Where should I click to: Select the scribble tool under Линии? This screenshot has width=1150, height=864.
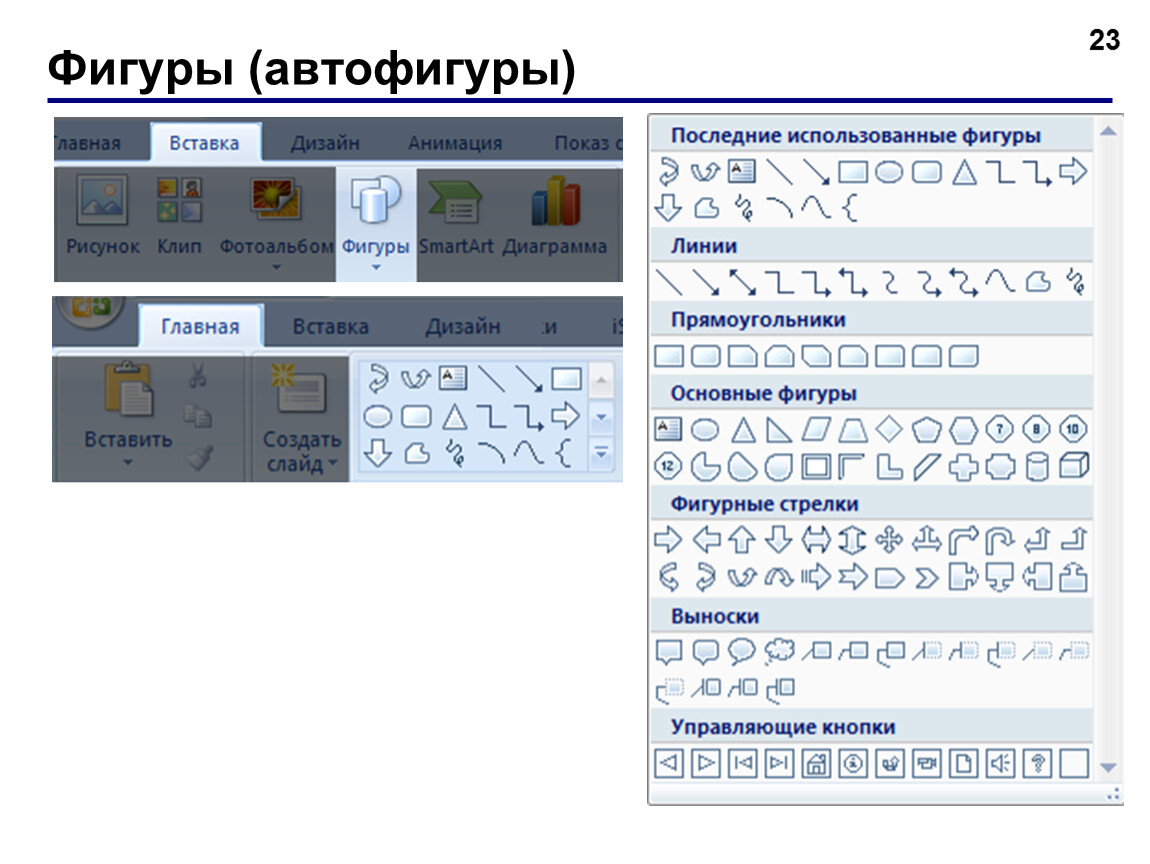(1074, 282)
